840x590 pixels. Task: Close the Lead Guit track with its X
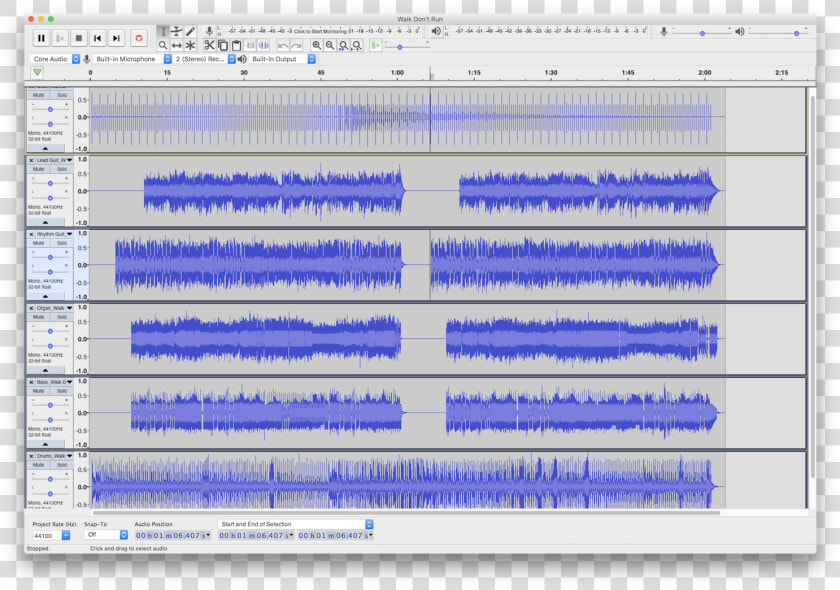tap(31, 160)
